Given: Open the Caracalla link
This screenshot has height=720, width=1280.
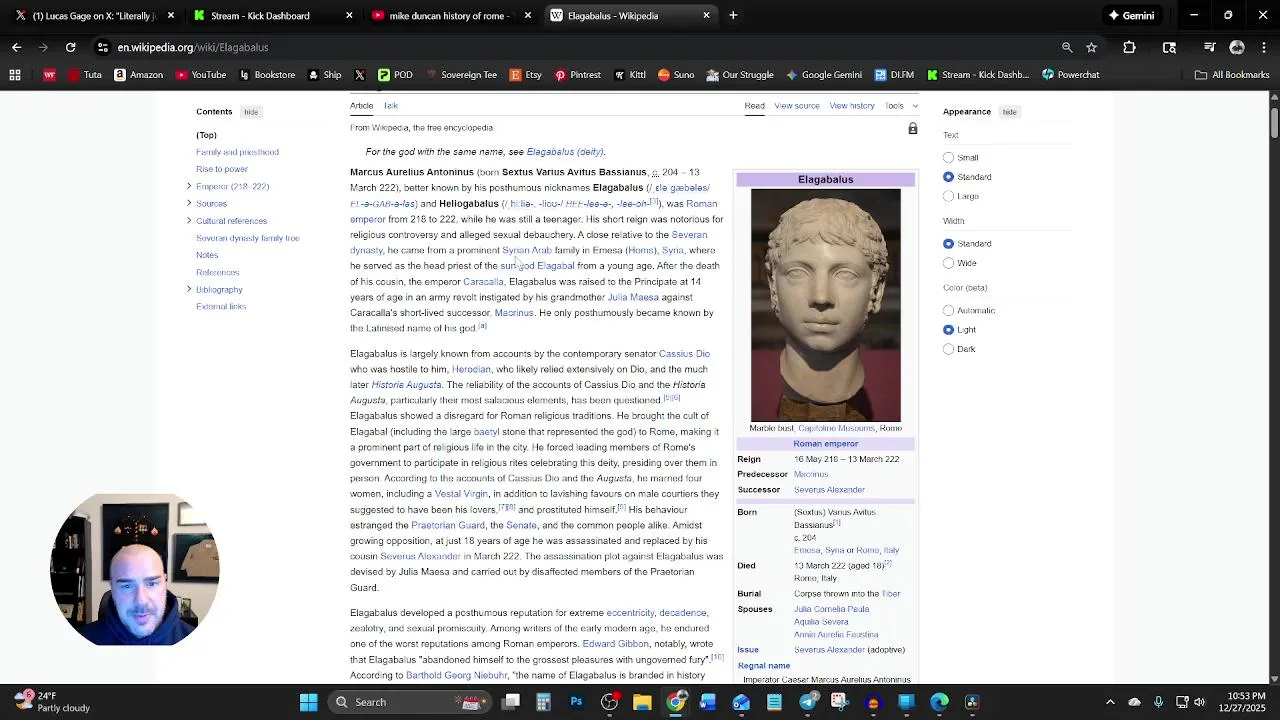Looking at the screenshot, I should click(x=483, y=282).
